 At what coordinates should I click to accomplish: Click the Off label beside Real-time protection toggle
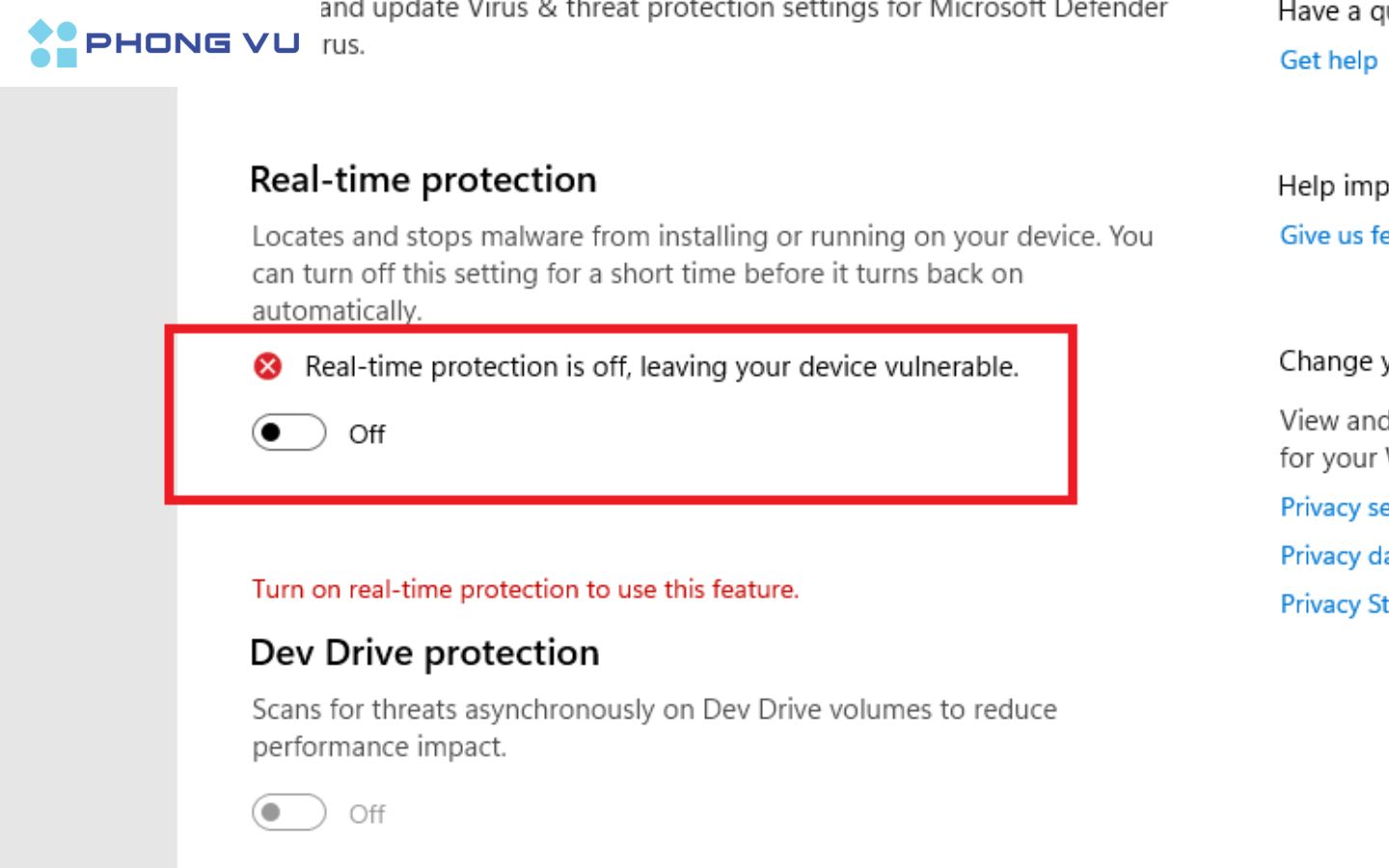[367, 434]
